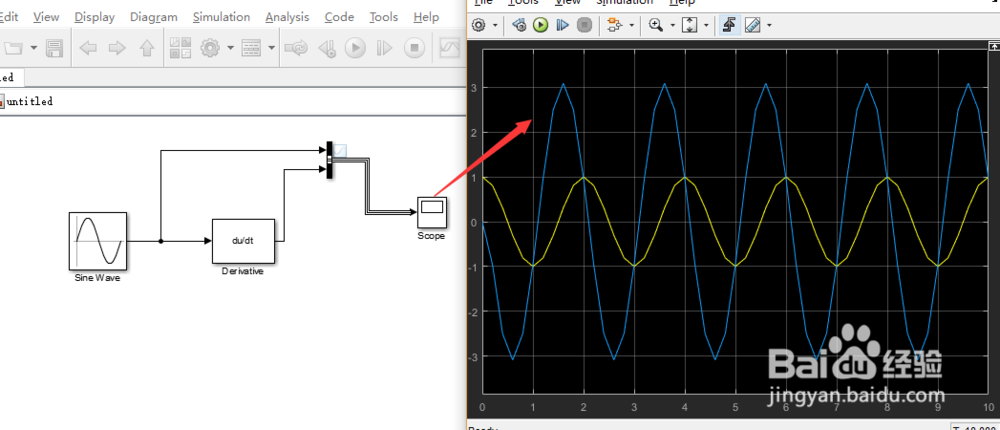Expand the open-file dropdown arrow
Screen dimensions: 1000x430
pyautogui.click(x=34, y=48)
